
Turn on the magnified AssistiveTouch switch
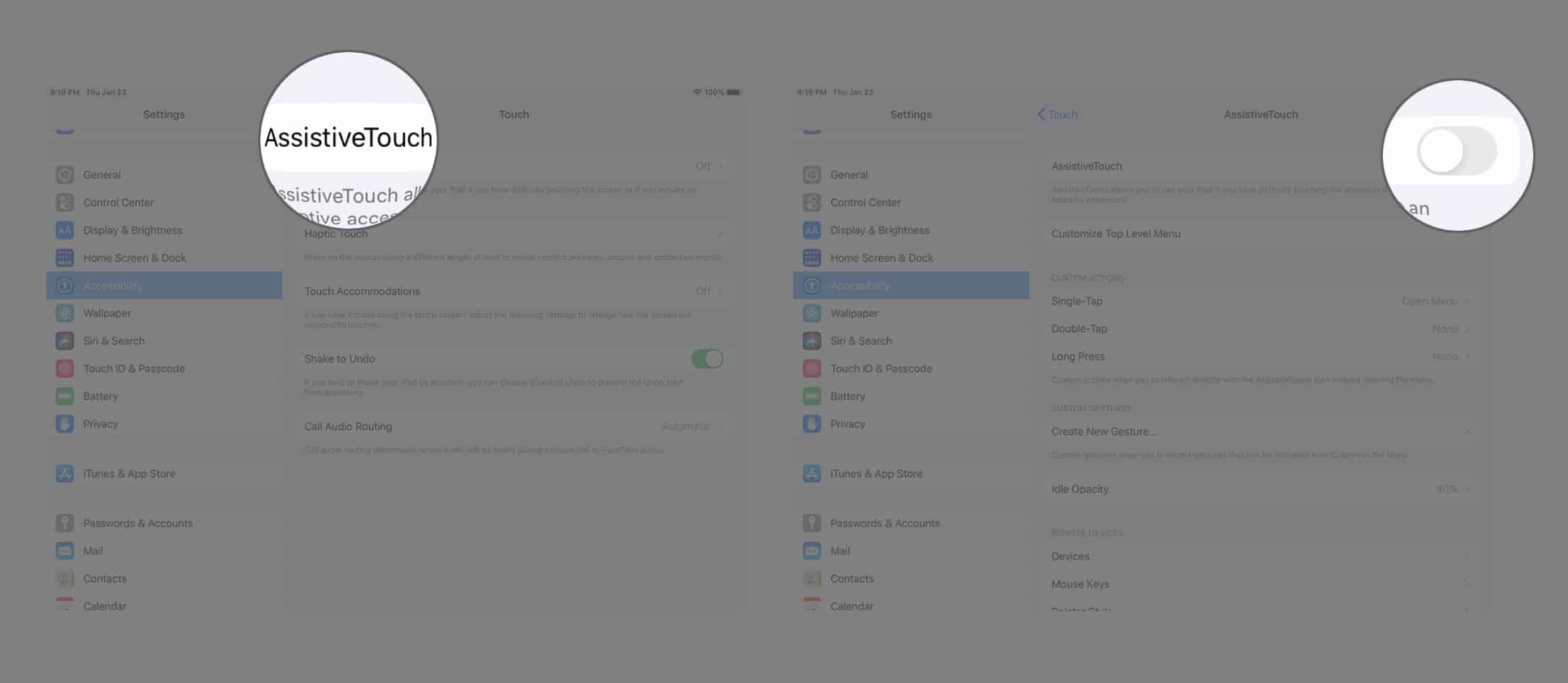[1457, 151]
